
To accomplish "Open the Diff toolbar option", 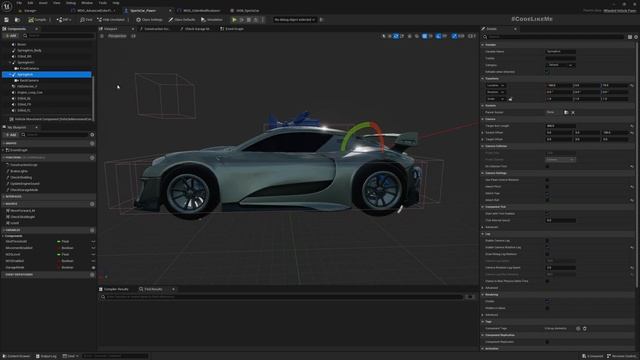I will pos(64,20).
